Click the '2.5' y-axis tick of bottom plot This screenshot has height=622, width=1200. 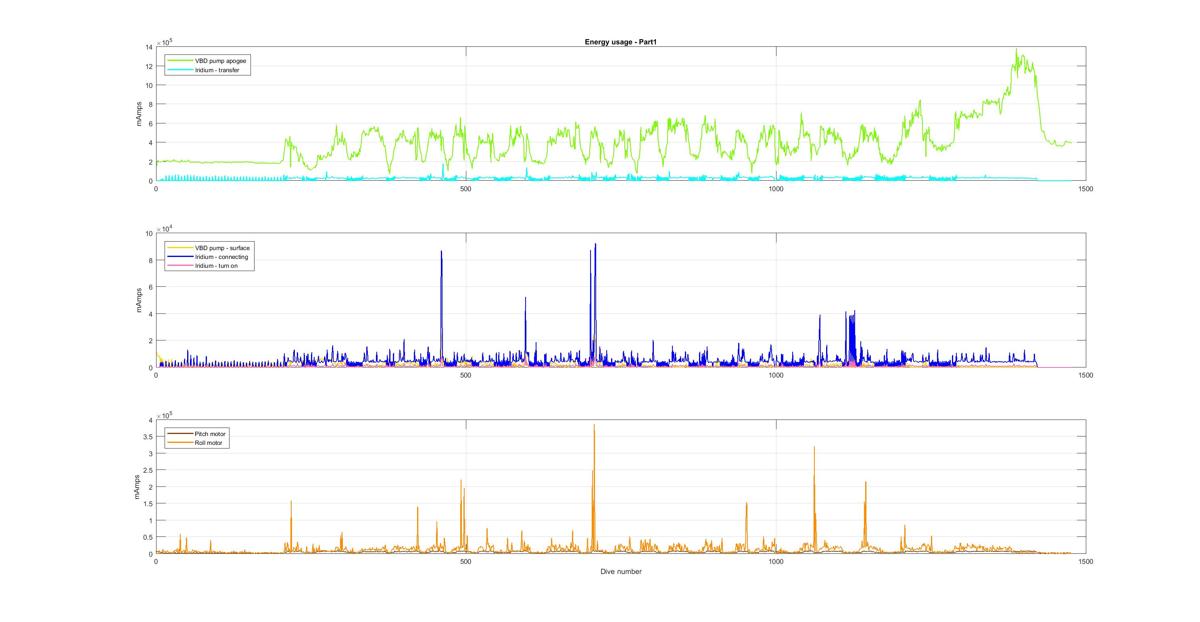coord(147,470)
